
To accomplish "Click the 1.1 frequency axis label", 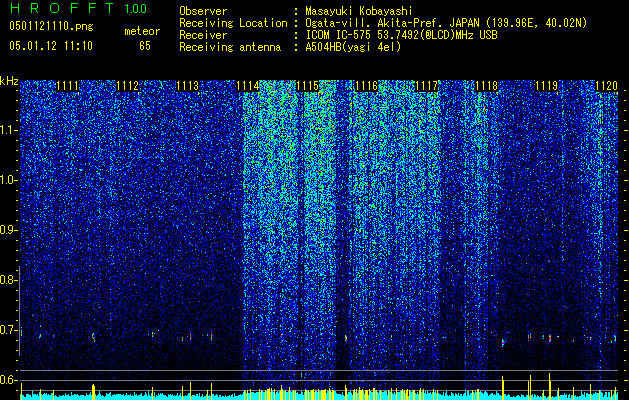I will 8,130.
